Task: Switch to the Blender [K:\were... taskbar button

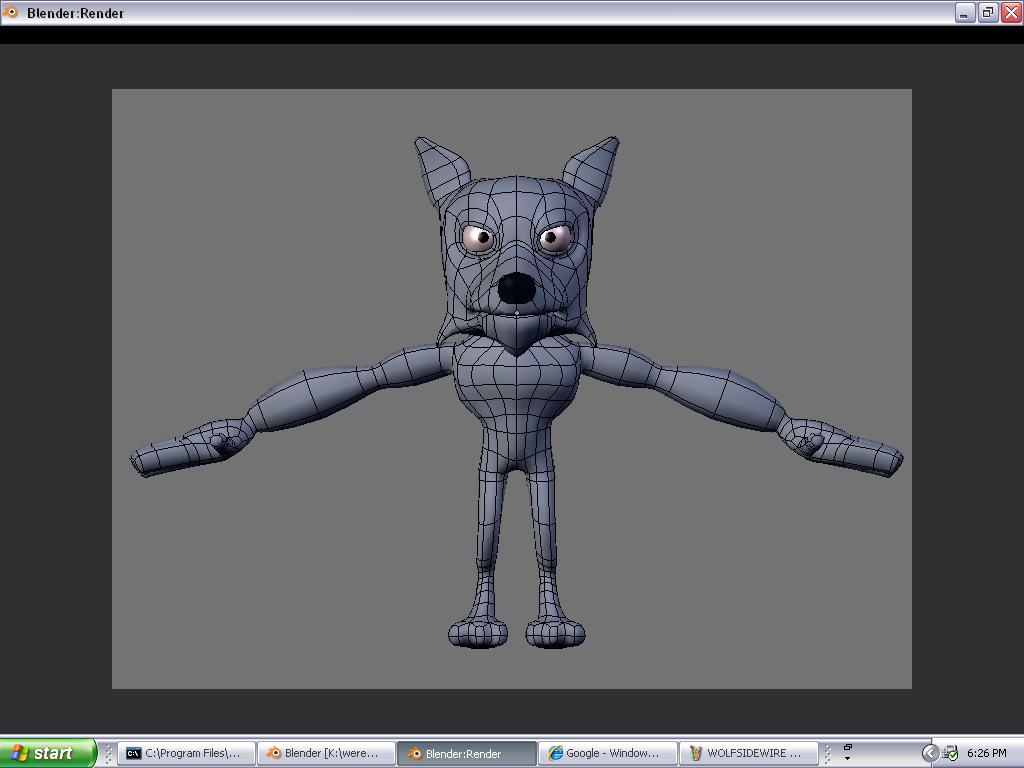Action: click(x=327, y=753)
